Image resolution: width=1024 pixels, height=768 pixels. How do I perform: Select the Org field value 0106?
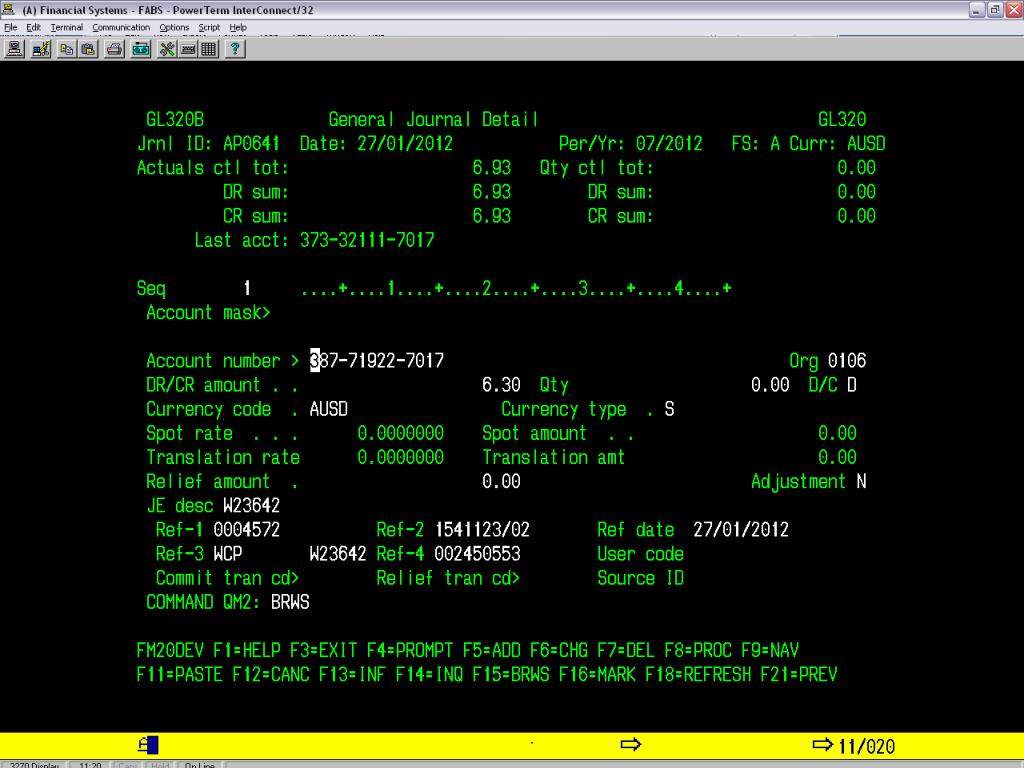click(x=847, y=360)
